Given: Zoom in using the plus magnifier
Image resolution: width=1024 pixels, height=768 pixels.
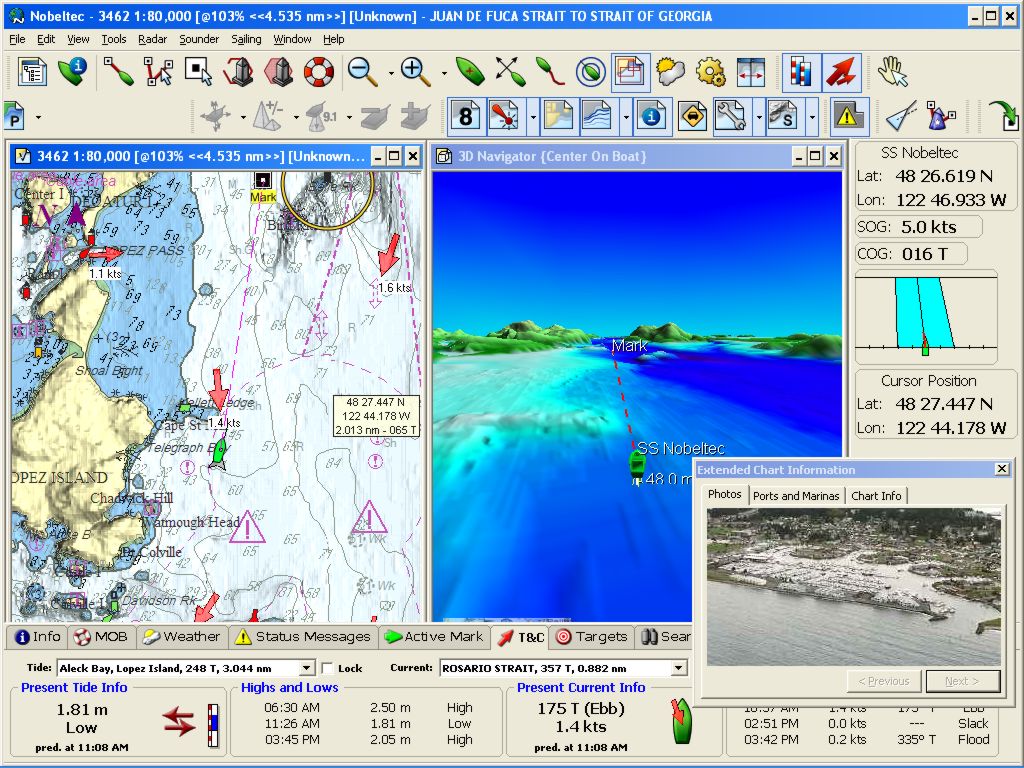Looking at the screenshot, I should point(416,72).
